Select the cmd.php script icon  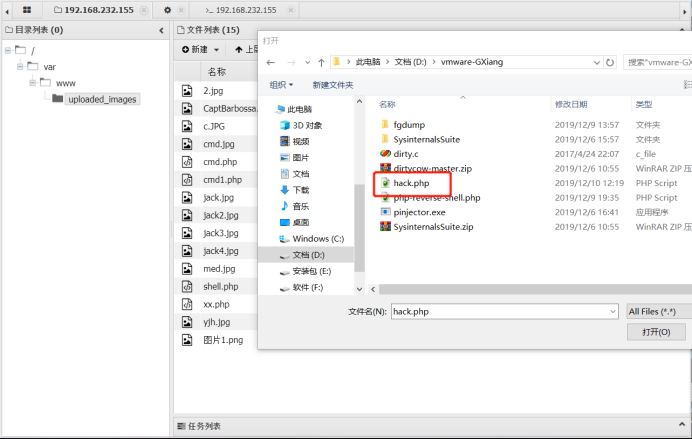click(187, 162)
